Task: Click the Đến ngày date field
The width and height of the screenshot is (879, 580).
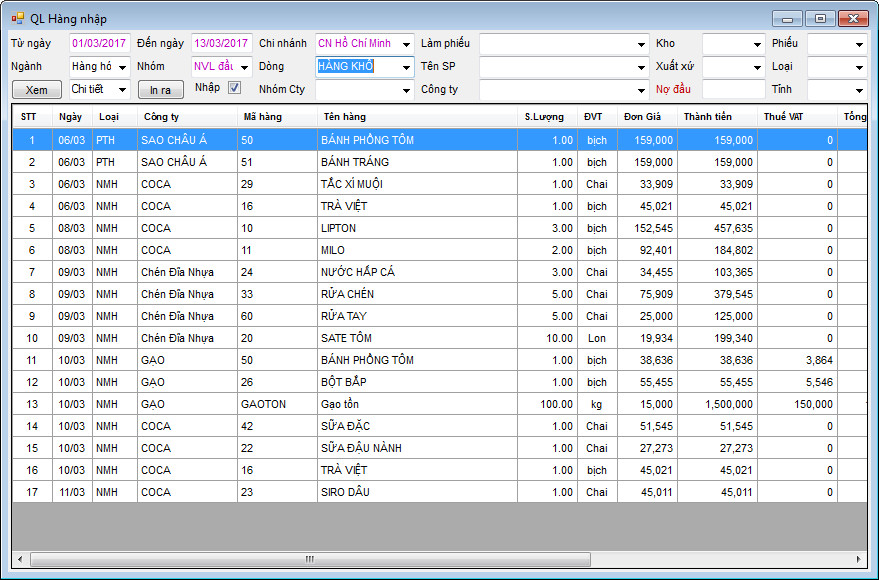Action: pyautogui.click(x=221, y=44)
